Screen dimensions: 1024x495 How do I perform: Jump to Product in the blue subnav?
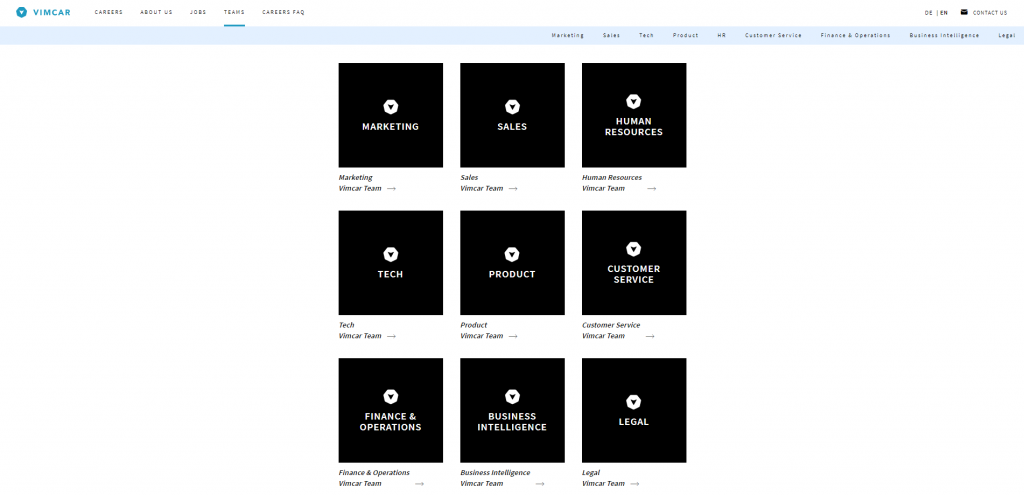click(686, 35)
